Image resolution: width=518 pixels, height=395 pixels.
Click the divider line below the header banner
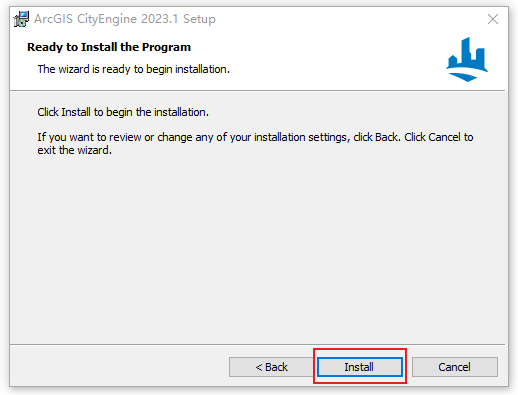pos(257,90)
